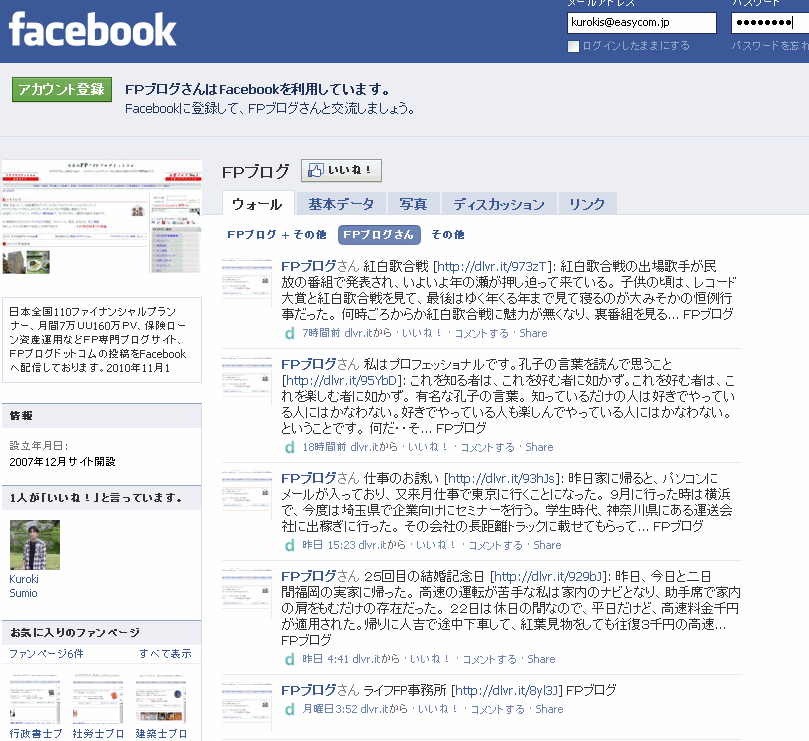Image resolution: width=809 pixels, height=741 pixels.
Task: Click Share on the 18時間前 post
Action: [x=539, y=447]
